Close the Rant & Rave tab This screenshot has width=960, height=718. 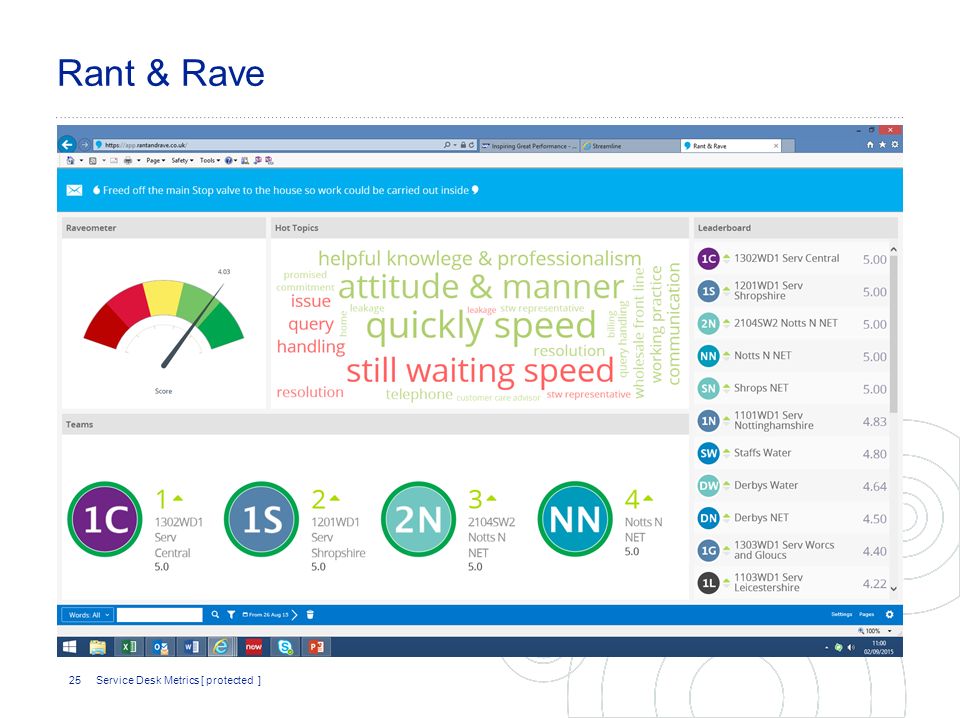click(x=776, y=146)
